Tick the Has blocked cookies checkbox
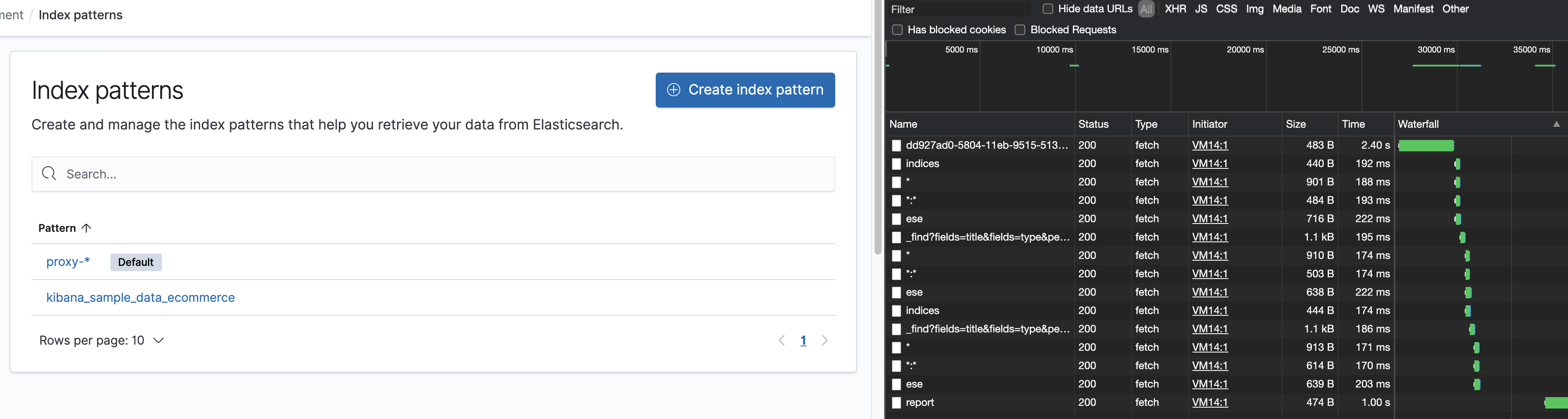Image resolution: width=1568 pixels, height=419 pixels. (x=897, y=30)
